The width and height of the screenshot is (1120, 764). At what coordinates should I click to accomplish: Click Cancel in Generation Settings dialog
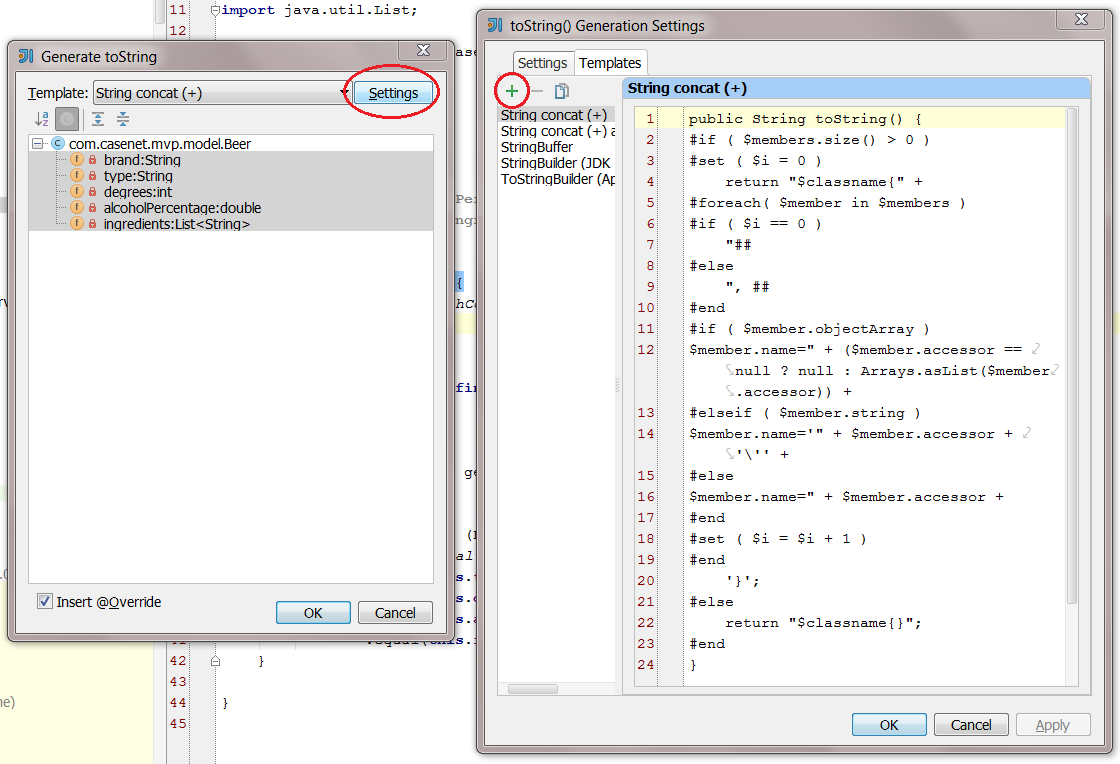971,725
